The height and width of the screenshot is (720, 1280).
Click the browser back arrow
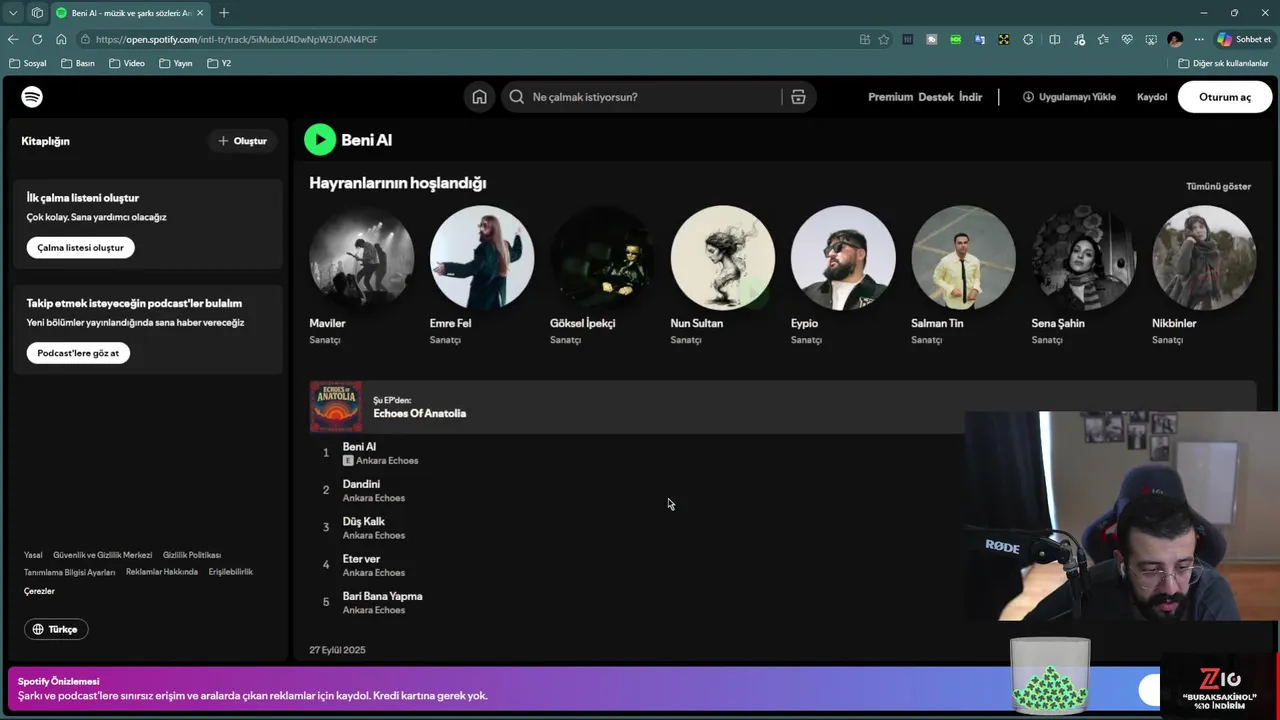[13, 39]
